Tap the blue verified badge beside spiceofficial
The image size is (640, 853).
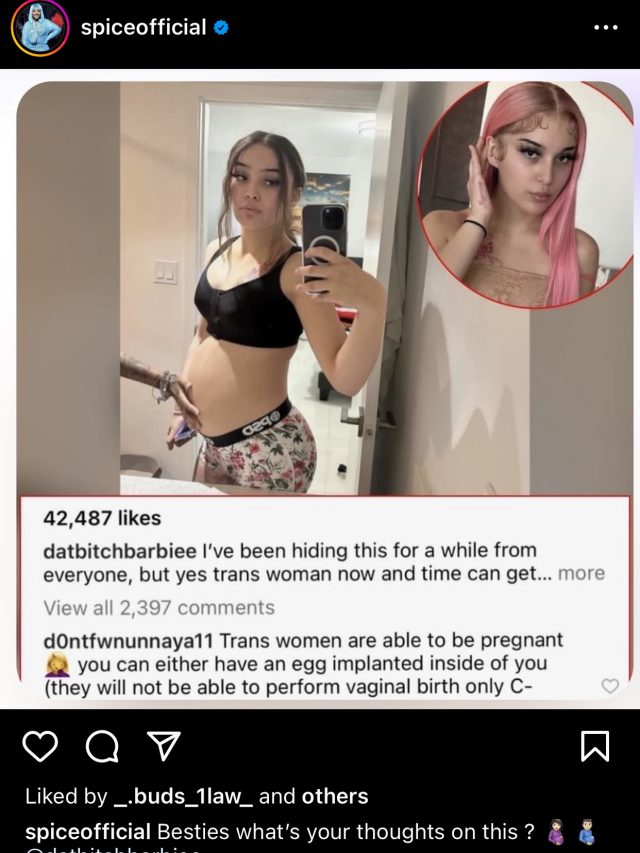[x=220, y=27]
